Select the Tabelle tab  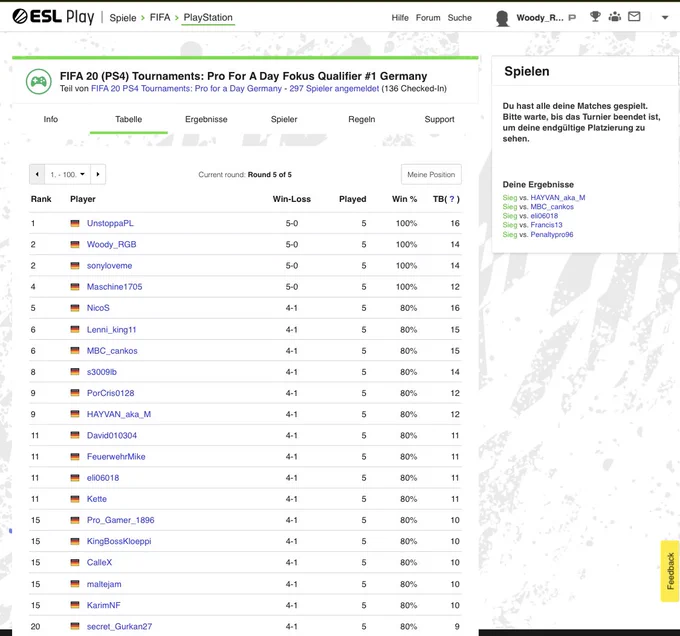click(128, 119)
